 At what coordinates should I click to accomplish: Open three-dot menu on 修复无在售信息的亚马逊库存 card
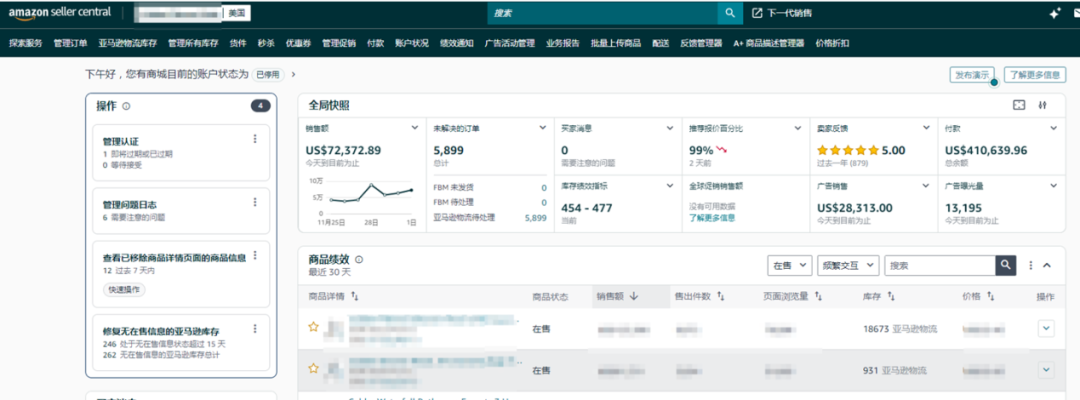(x=255, y=328)
